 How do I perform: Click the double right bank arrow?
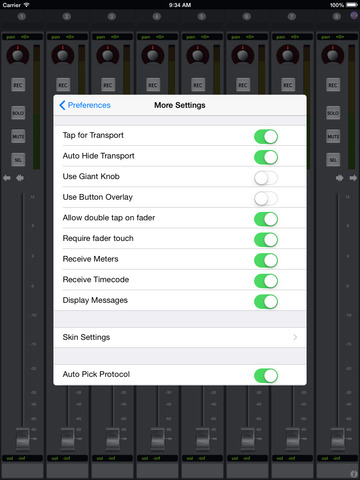click(x=340, y=178)
